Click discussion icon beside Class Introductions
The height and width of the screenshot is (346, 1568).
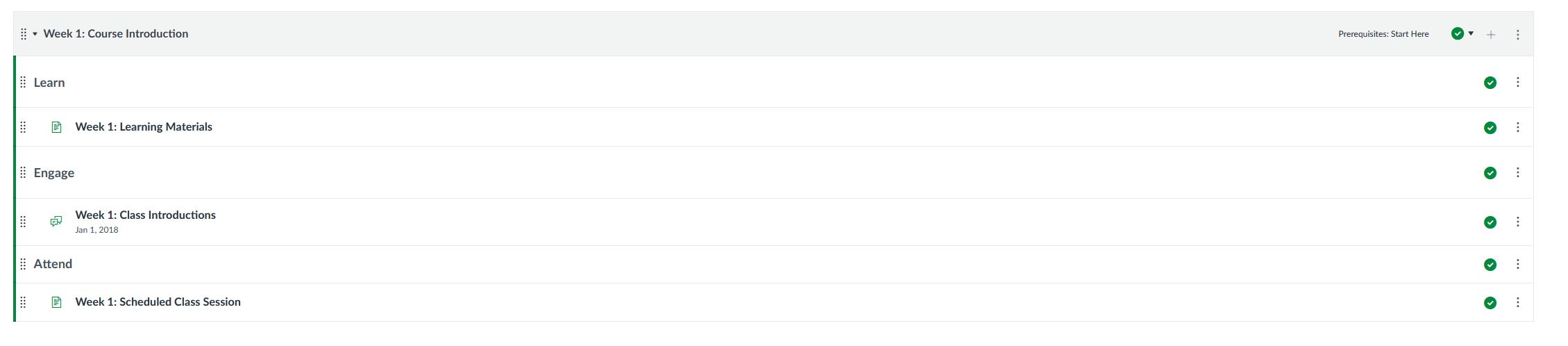click(56, 222)
